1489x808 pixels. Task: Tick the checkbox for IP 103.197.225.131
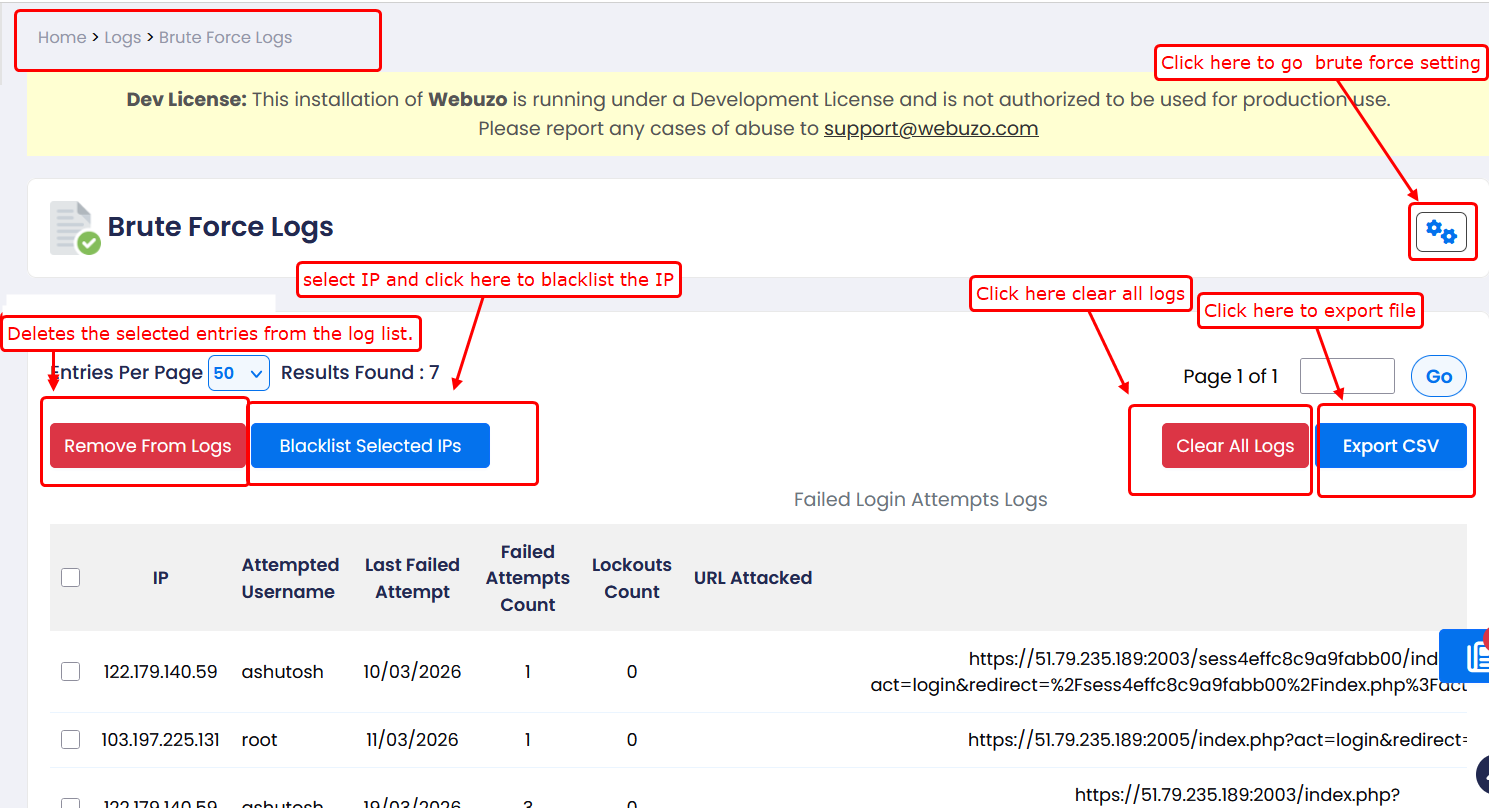pyautogui.click(x=70, y=739)
